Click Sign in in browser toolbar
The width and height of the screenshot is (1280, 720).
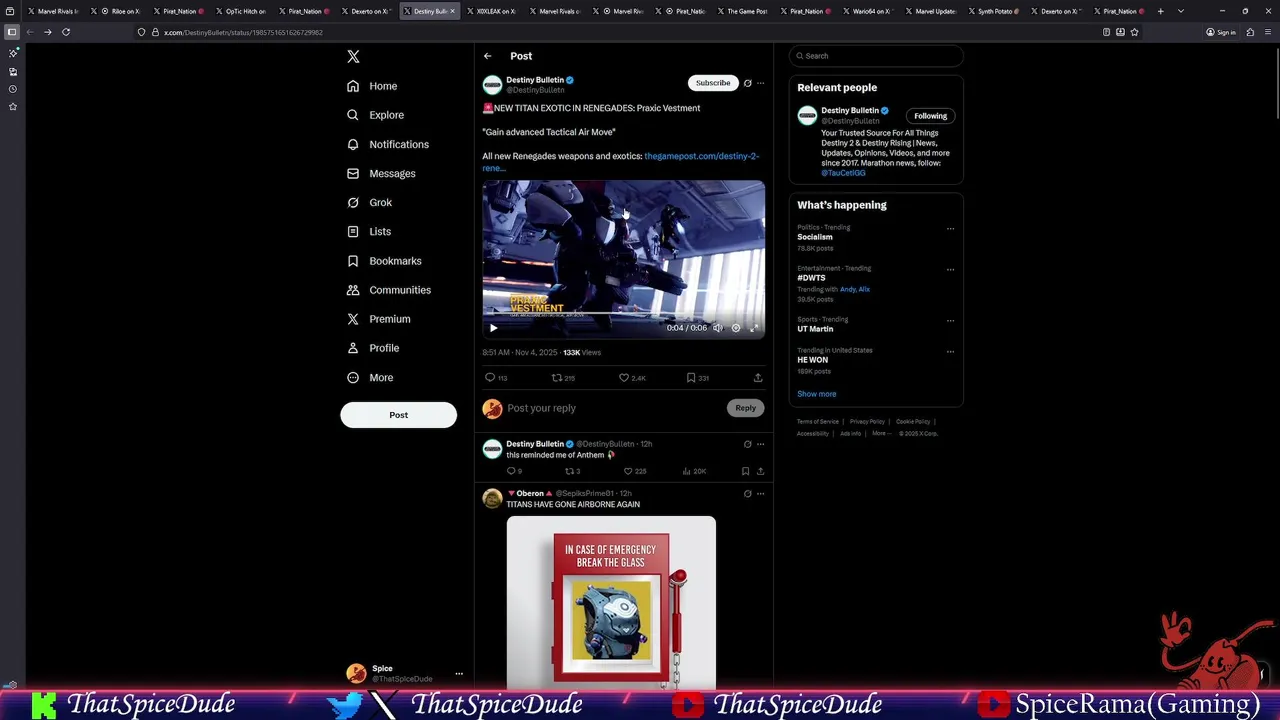click(x=1221, y=32)
